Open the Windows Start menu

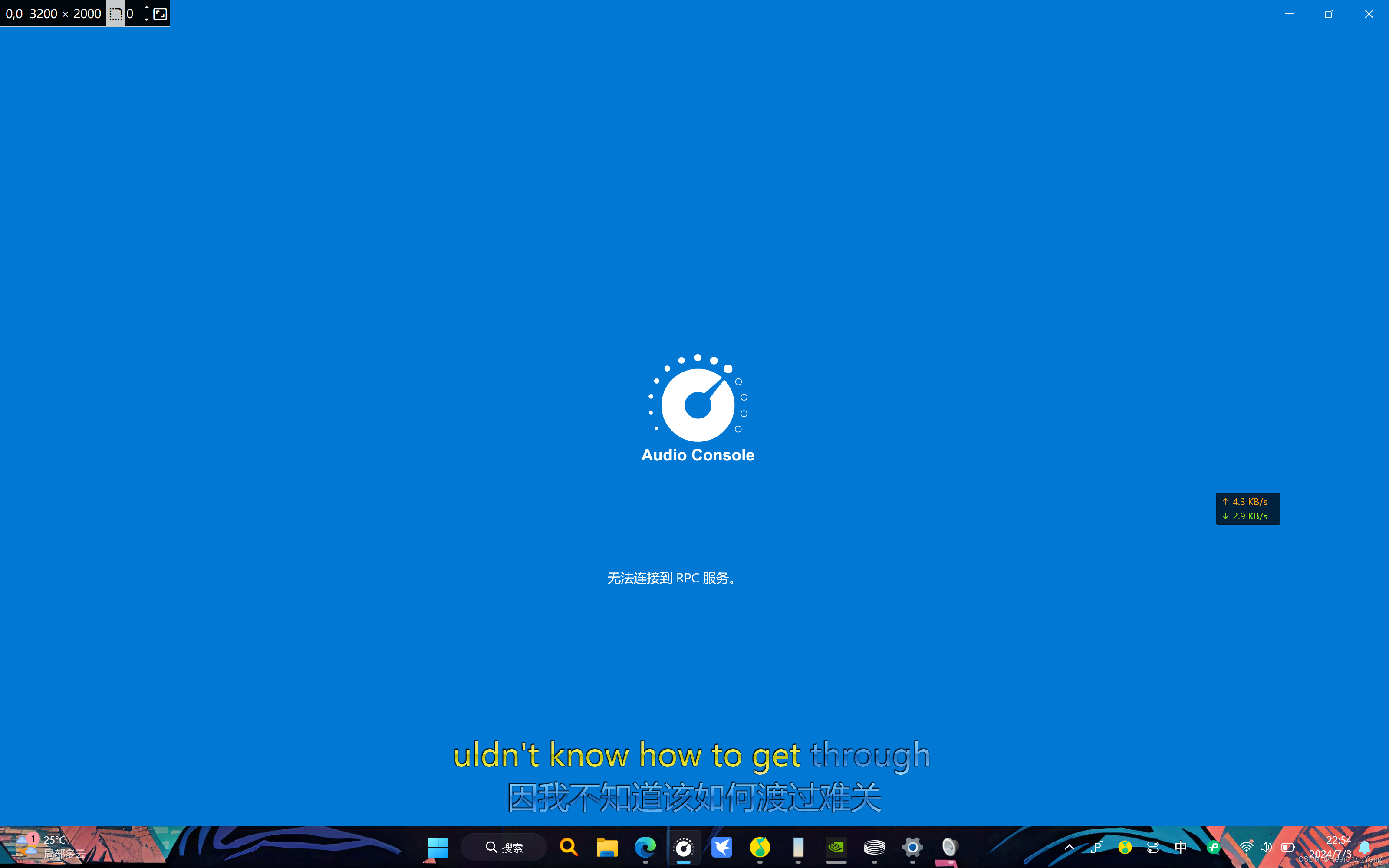(x=438, y=847)
